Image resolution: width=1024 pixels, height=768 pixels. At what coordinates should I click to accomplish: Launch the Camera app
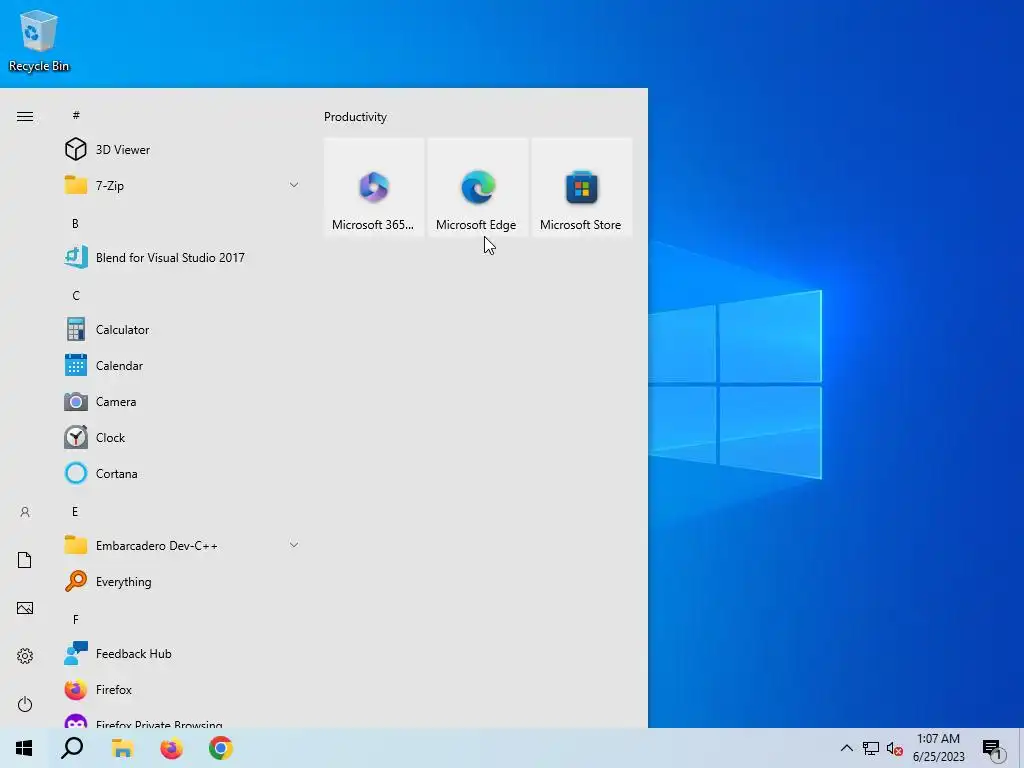[x=181, y=402]
